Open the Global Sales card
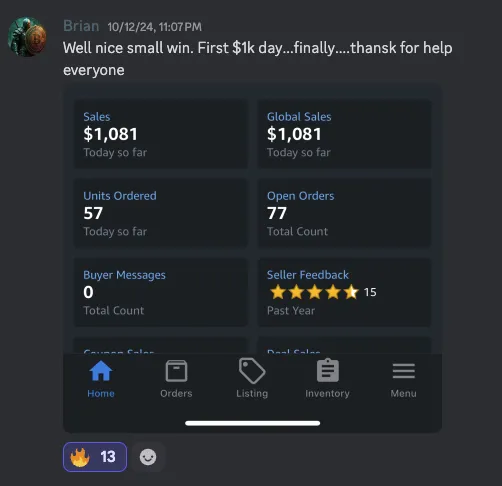 point(345,134)
